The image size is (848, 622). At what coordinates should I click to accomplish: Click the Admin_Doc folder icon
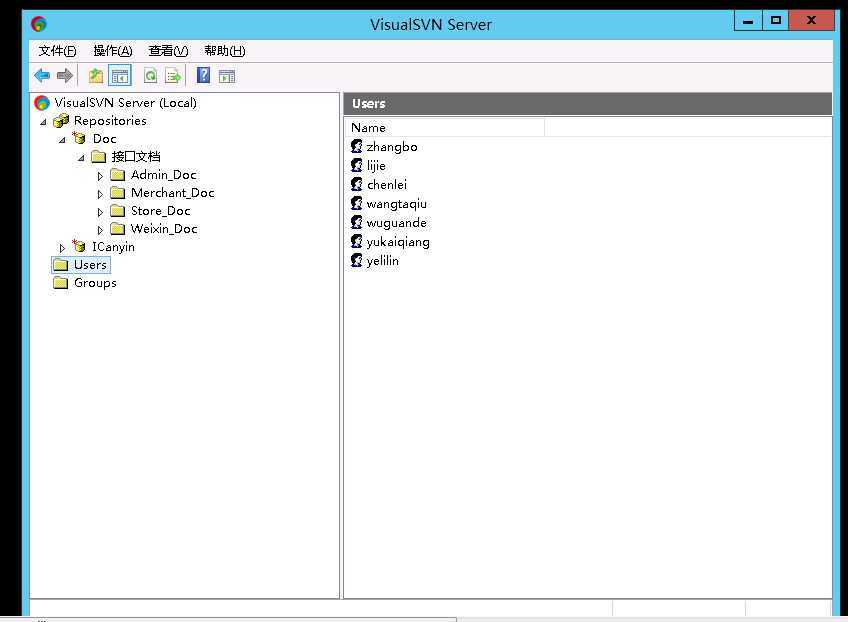point(117,175)
